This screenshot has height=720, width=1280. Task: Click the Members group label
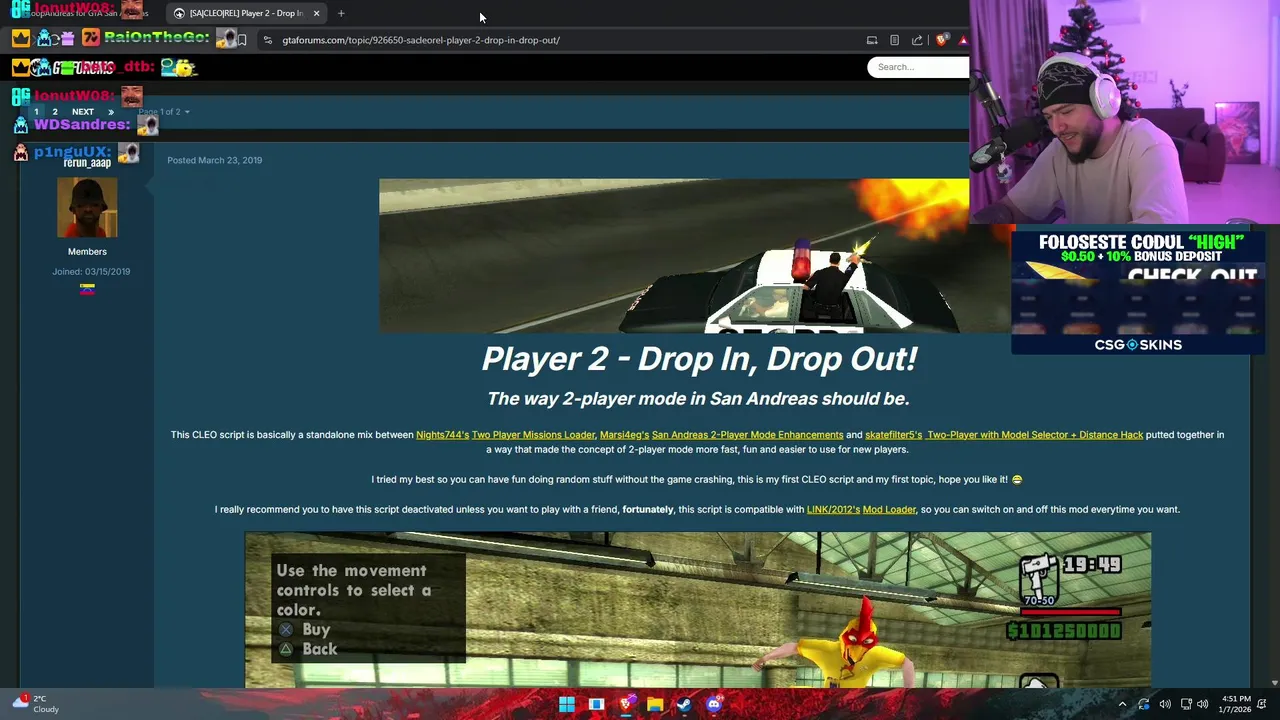point(87,252)
